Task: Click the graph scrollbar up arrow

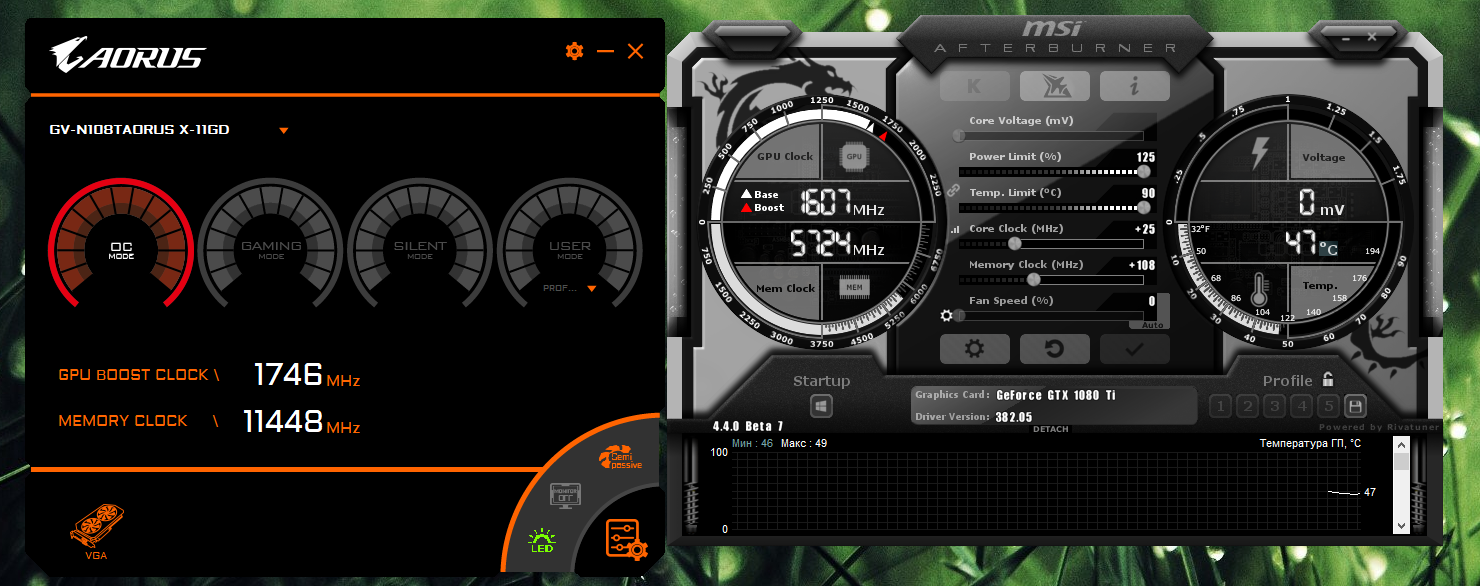Action: tap(1401, 444)
